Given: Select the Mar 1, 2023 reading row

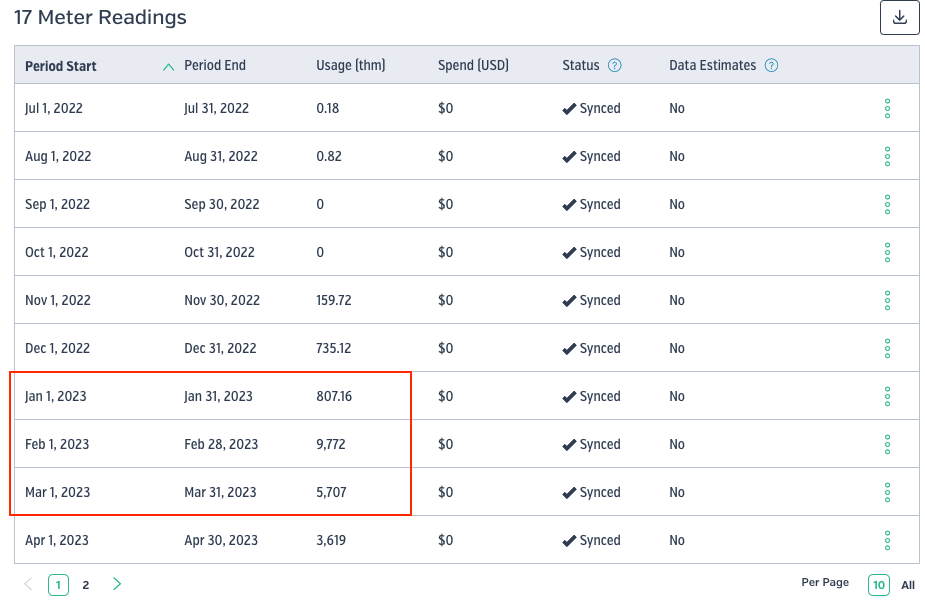Looking at the screenshot, I should (x=467, y=492).
